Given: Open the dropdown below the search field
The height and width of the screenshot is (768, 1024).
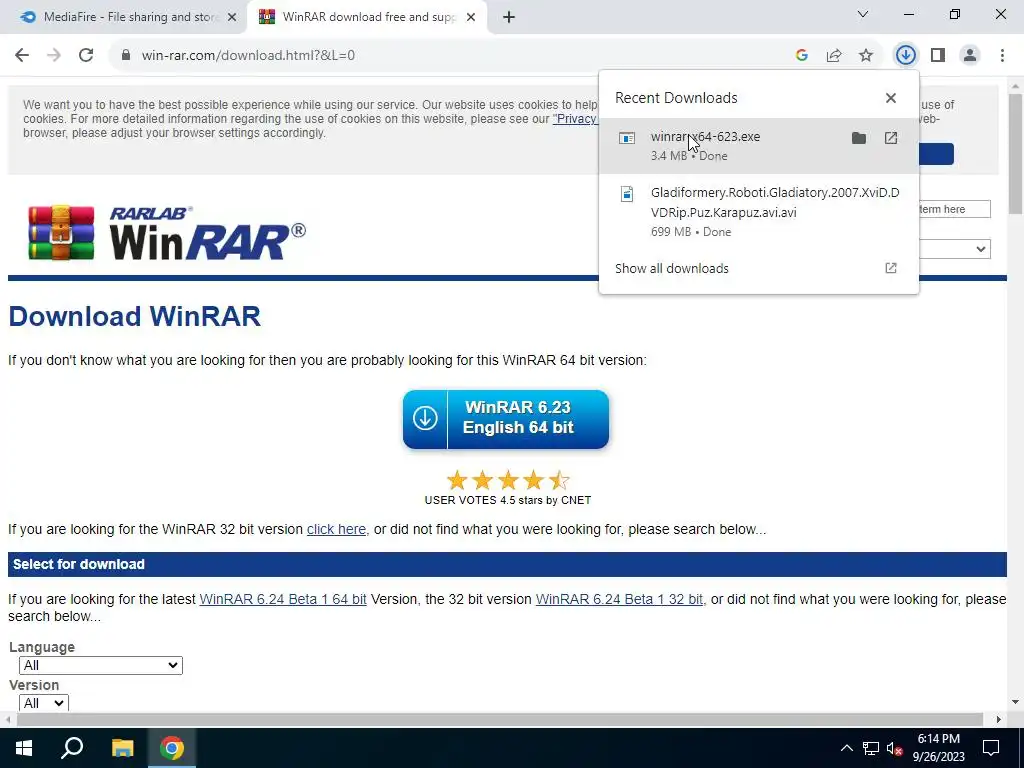Looking at the screenshot, I should [x=955, y=249].
